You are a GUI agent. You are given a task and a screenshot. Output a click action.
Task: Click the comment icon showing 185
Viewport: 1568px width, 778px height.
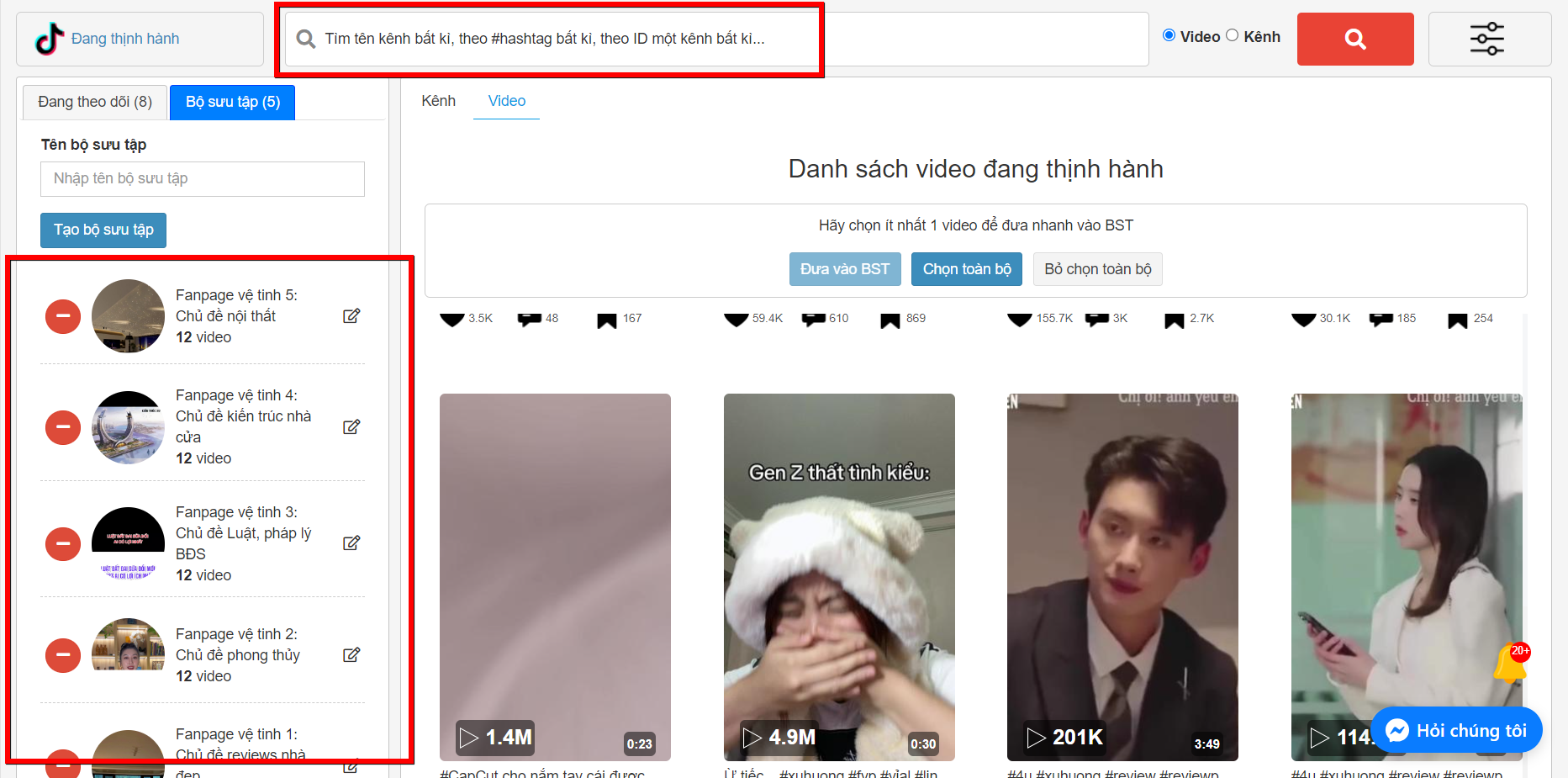tap(1381, 320)
